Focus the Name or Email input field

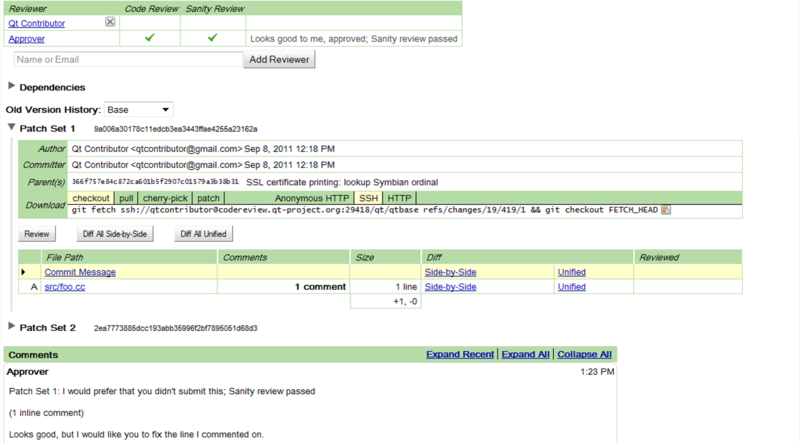click(125, 60)
